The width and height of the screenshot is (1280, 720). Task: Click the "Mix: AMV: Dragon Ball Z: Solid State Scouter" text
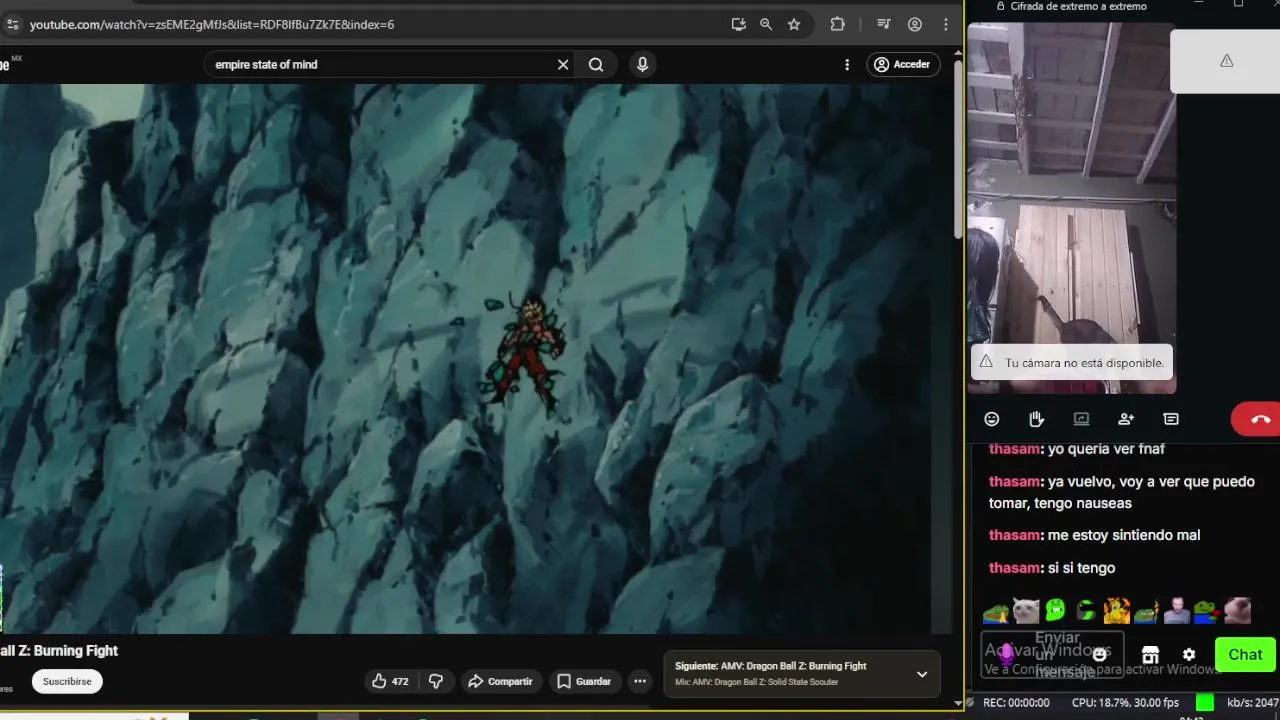[x=756, y=682]
